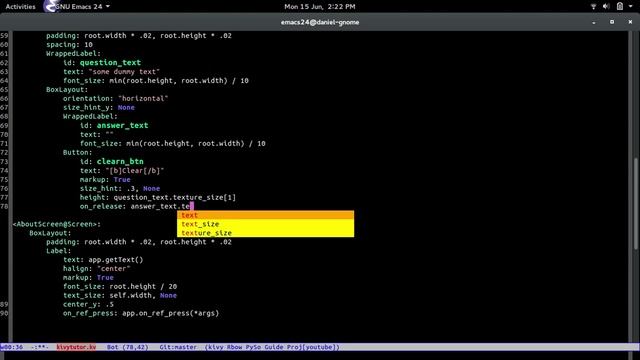Screen dimensions: 640x360
Task: Click 'text: "some dummy text"' line
Action: pos(111,71)
